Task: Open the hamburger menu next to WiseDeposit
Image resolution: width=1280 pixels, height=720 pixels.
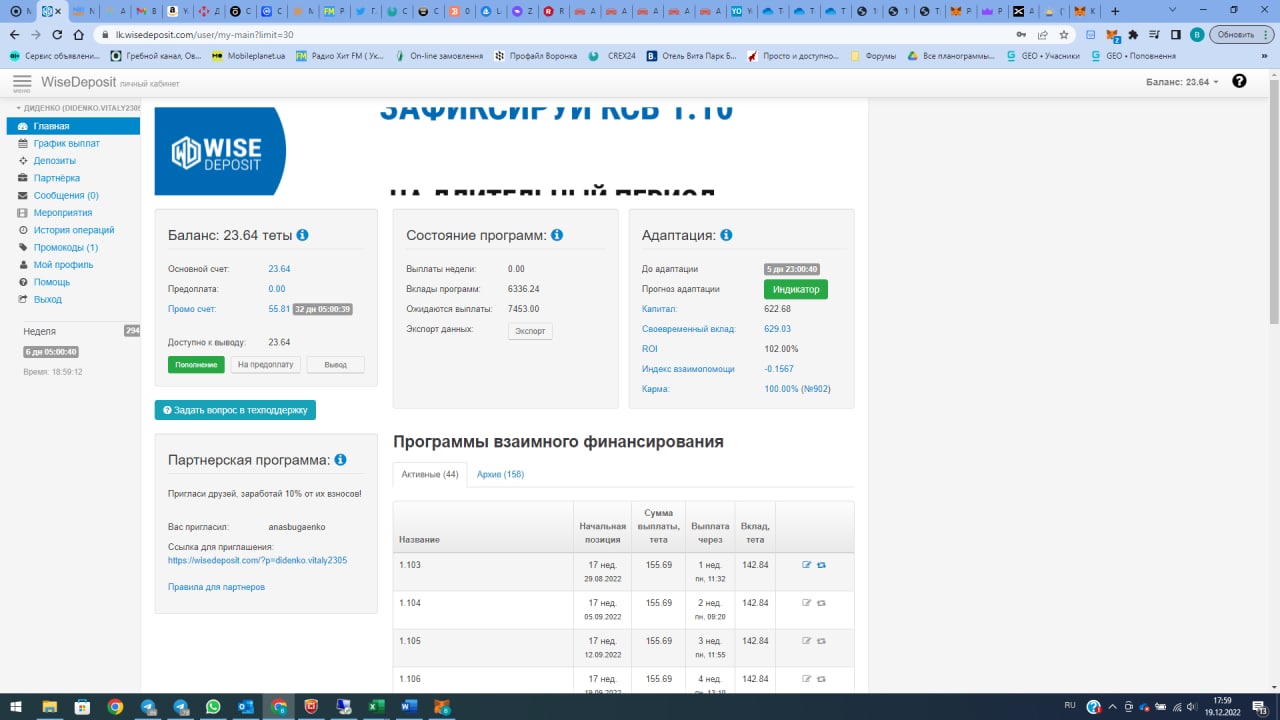Action: pos(22,82)
